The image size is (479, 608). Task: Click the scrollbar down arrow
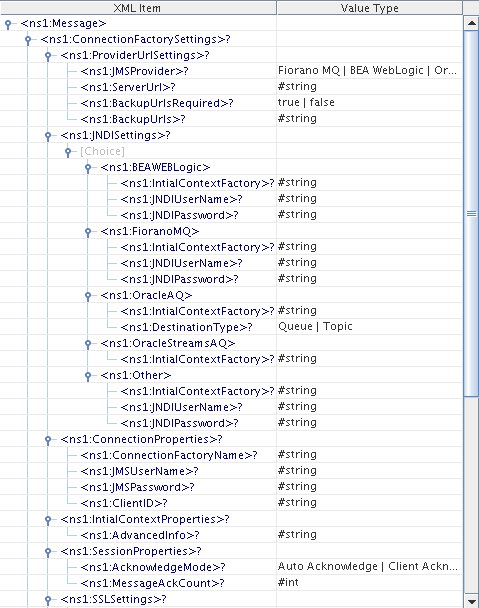coord(472,601)
